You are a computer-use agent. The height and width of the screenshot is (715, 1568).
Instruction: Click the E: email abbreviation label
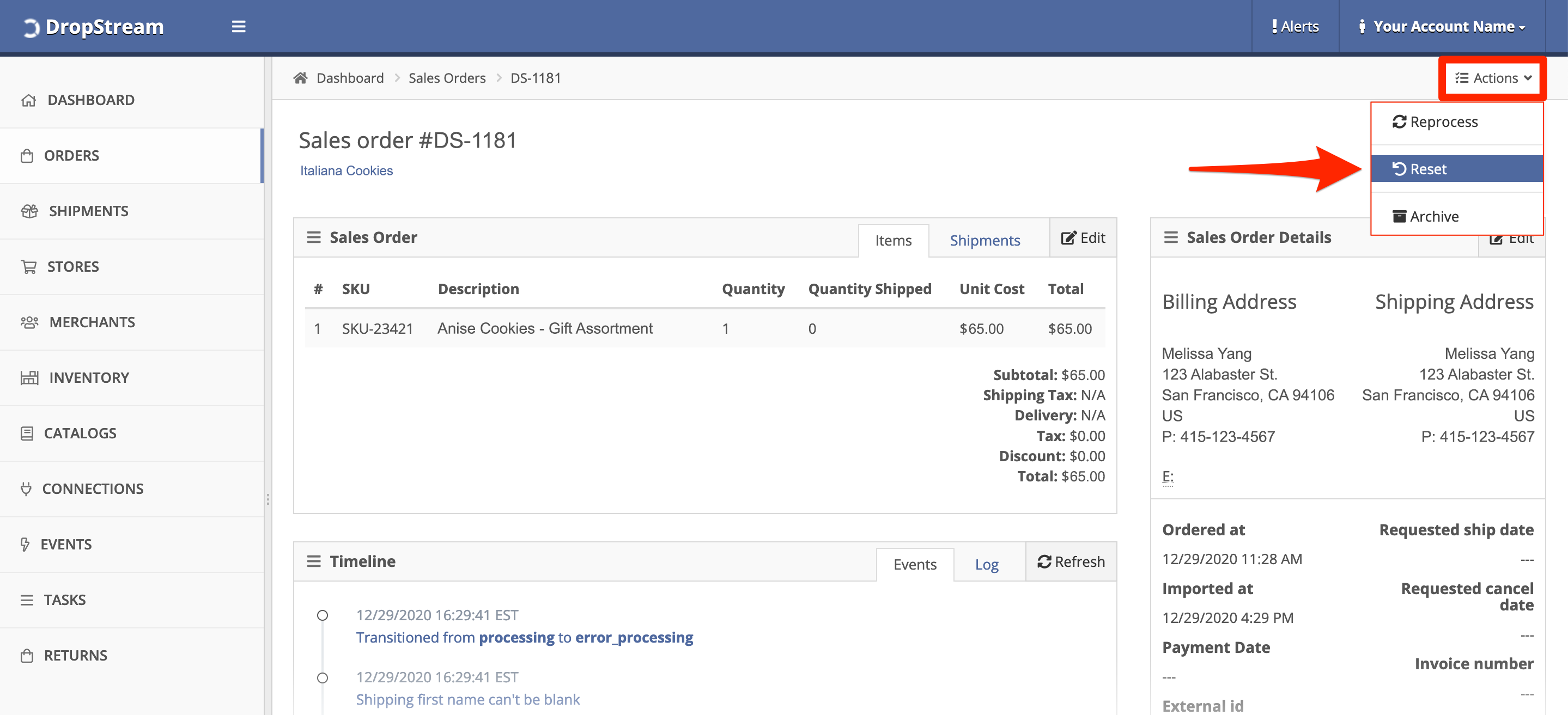tap(1168, 476)
